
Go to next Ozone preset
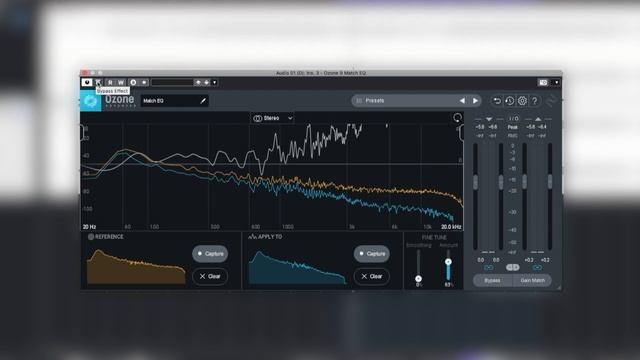(x=475, y=100)
